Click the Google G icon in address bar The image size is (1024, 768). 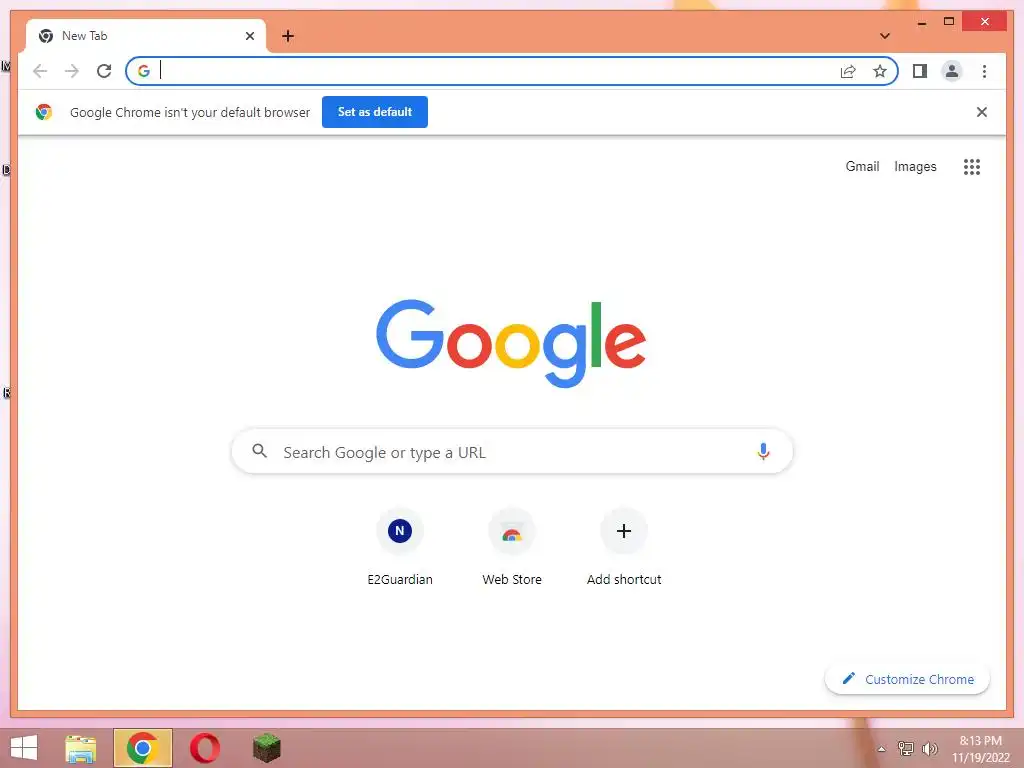point(144,71)
